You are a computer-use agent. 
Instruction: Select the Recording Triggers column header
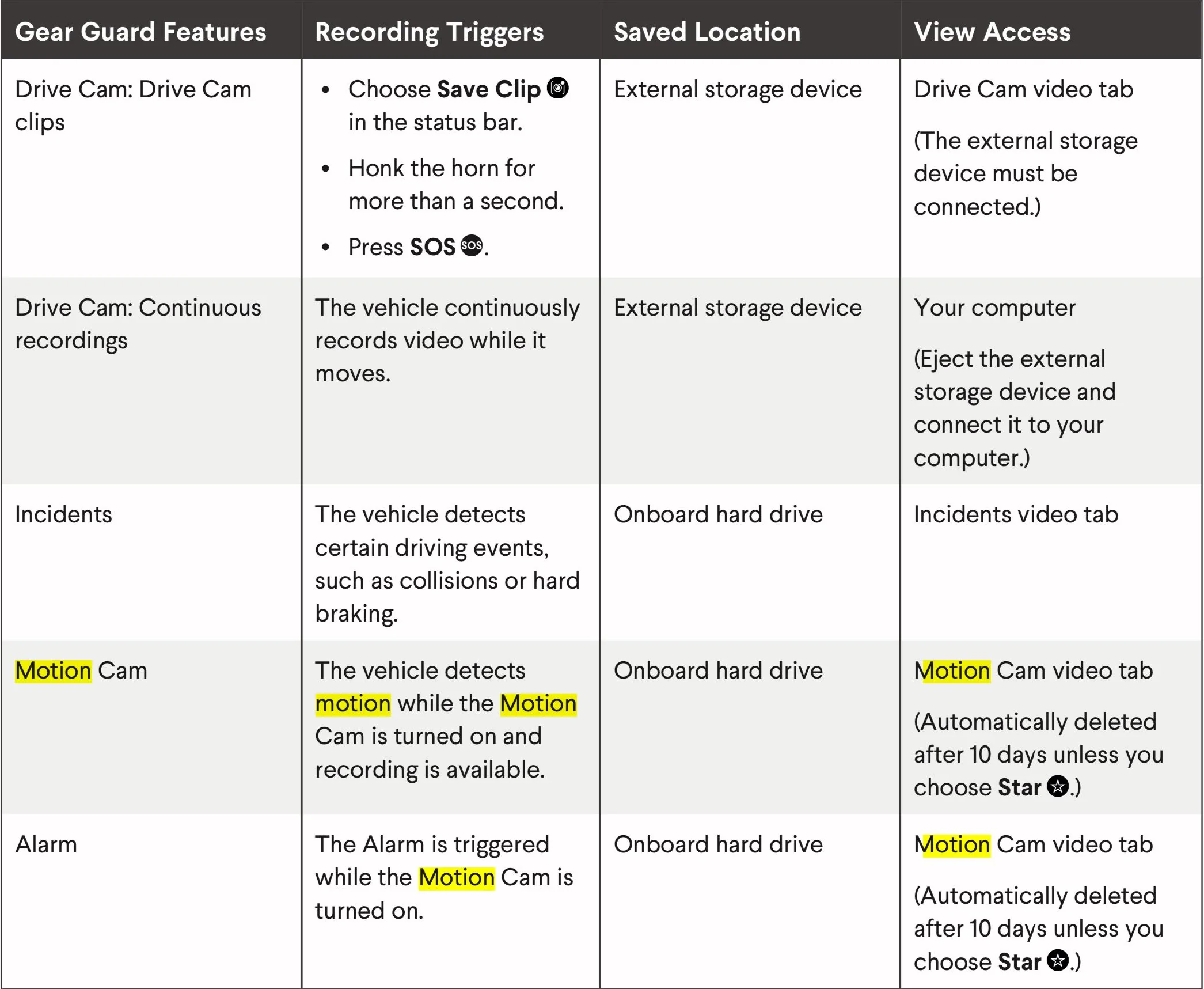point(429,32)
